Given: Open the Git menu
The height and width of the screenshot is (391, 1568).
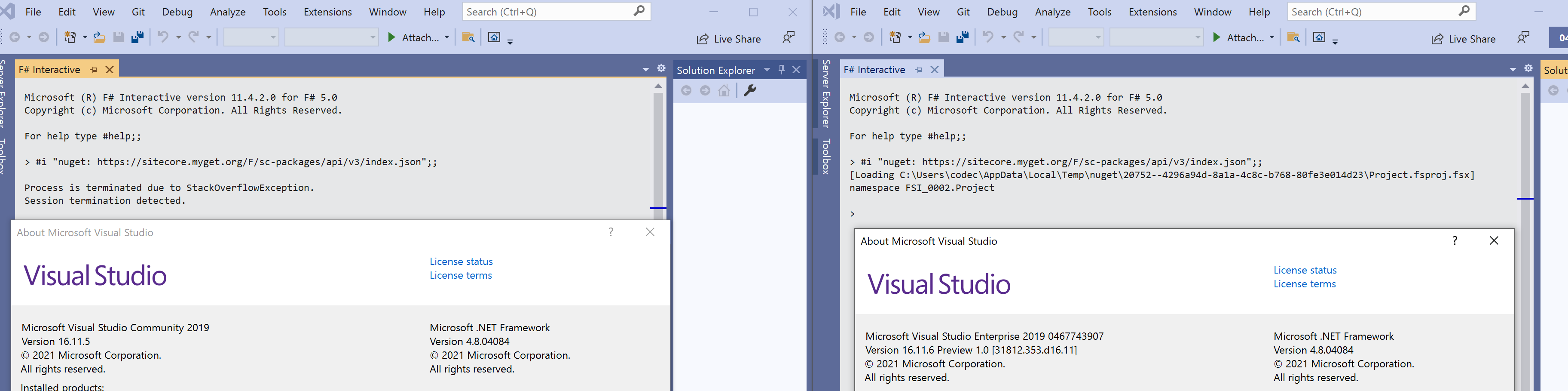Looking at the screenshot, I should click(138, 12).
